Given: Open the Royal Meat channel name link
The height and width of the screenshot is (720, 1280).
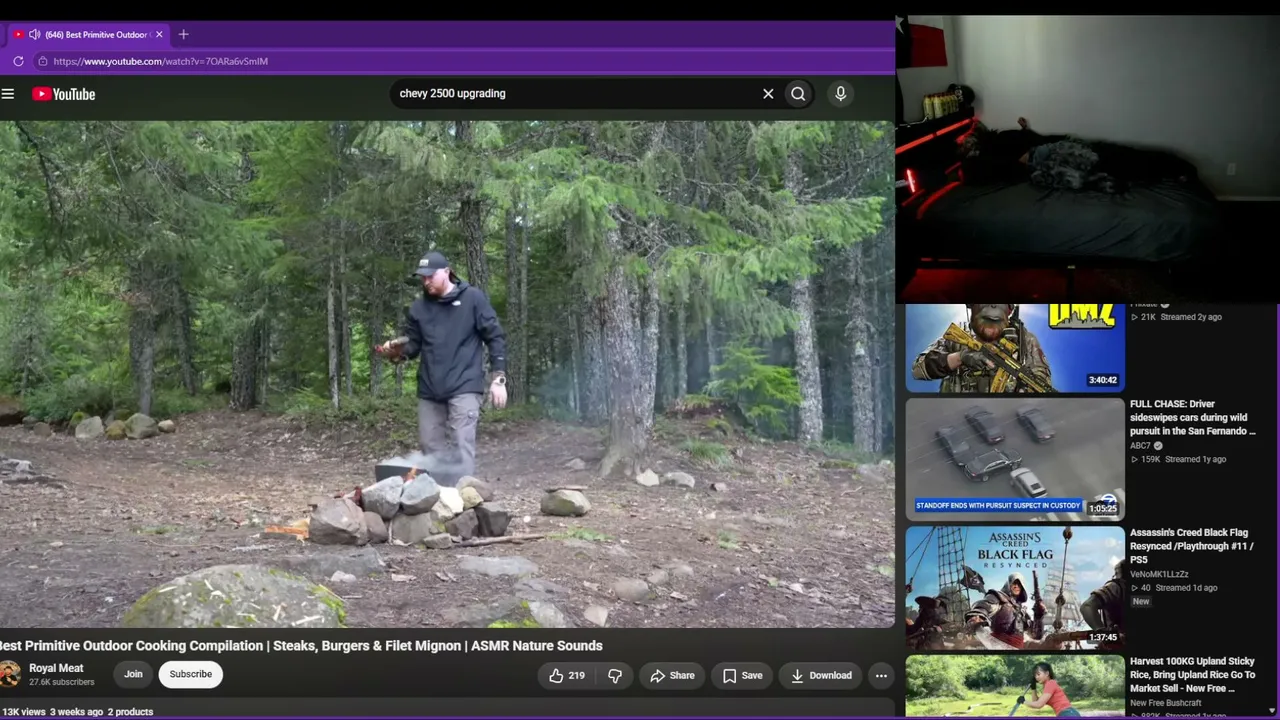Looking at the screenshot, I should pos(56,668).
